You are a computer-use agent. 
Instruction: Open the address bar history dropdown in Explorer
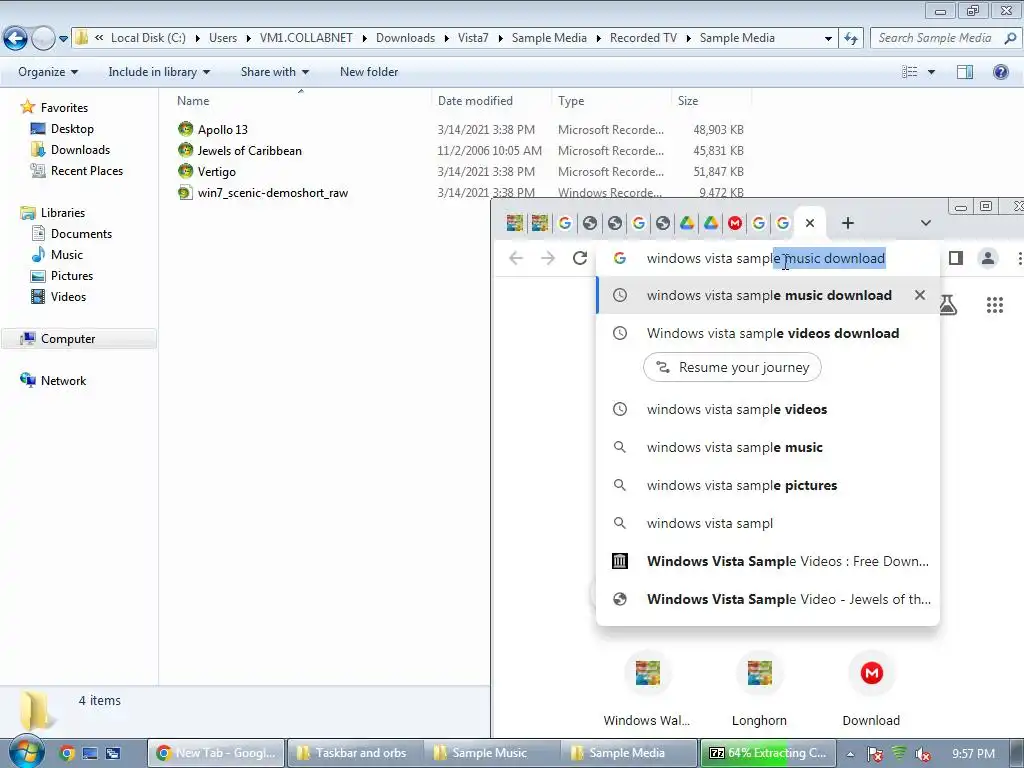[828, 38]
